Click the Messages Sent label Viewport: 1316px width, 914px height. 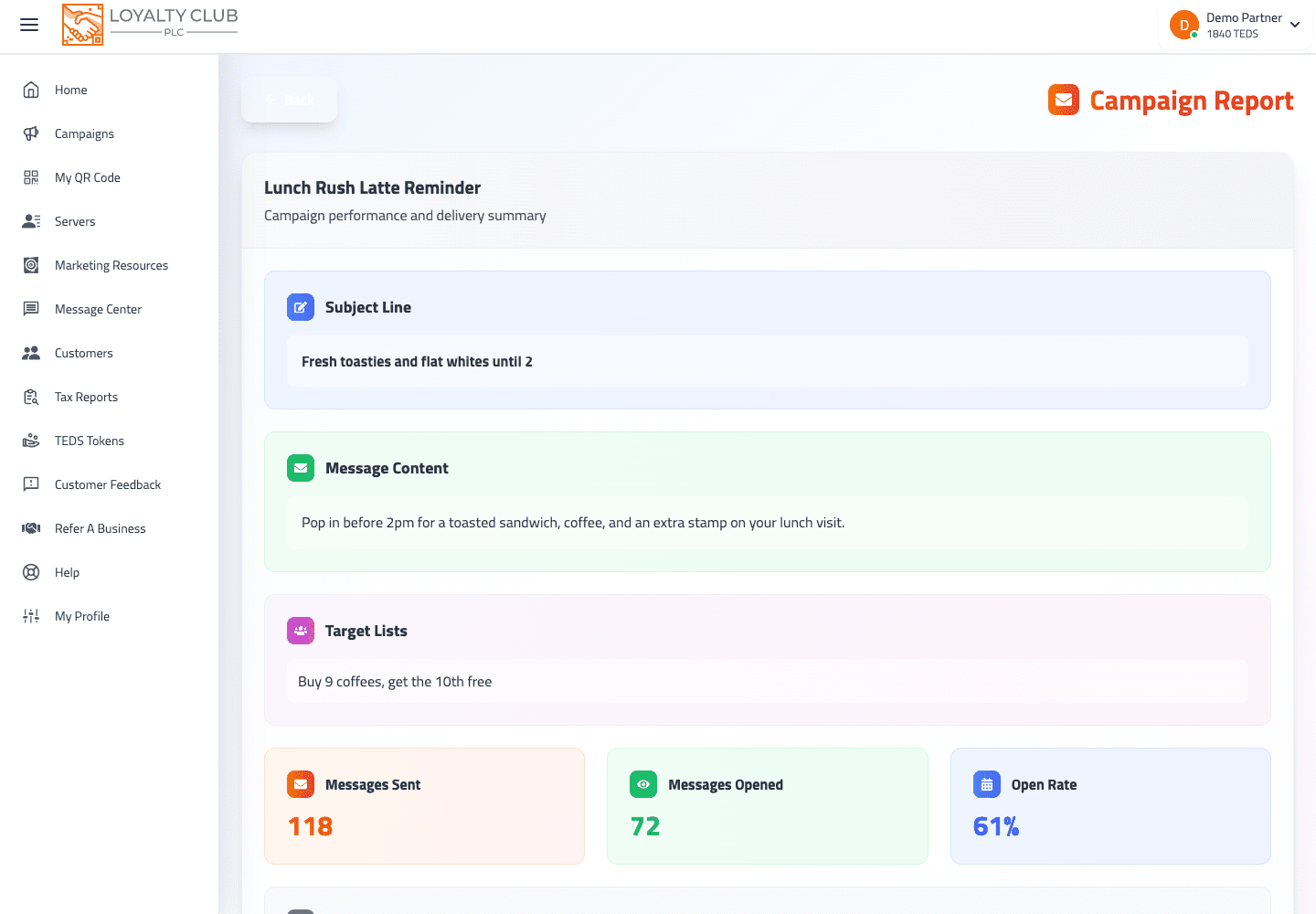[373, 784]
